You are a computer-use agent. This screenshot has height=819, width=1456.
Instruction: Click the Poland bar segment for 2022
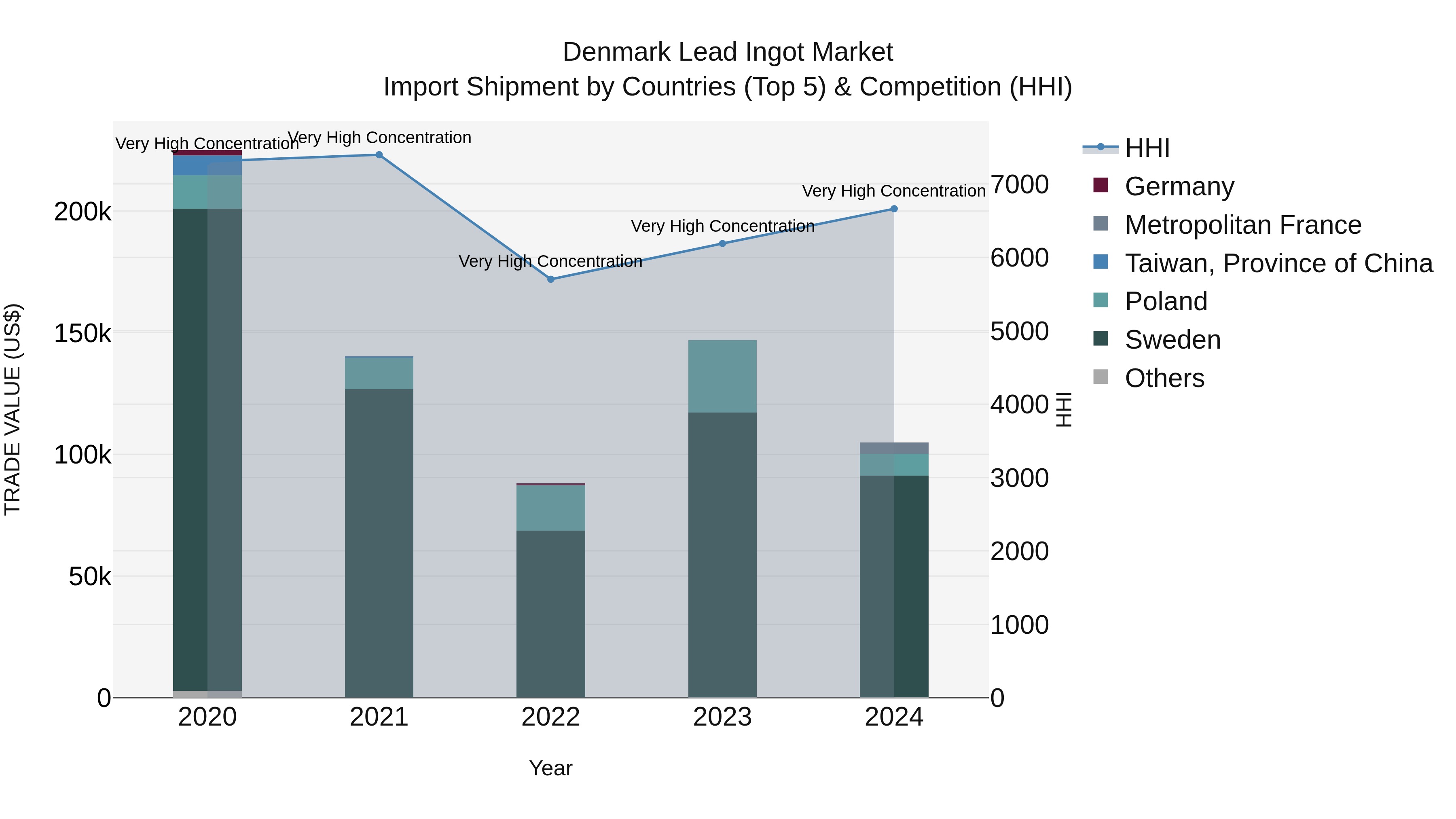551,508
